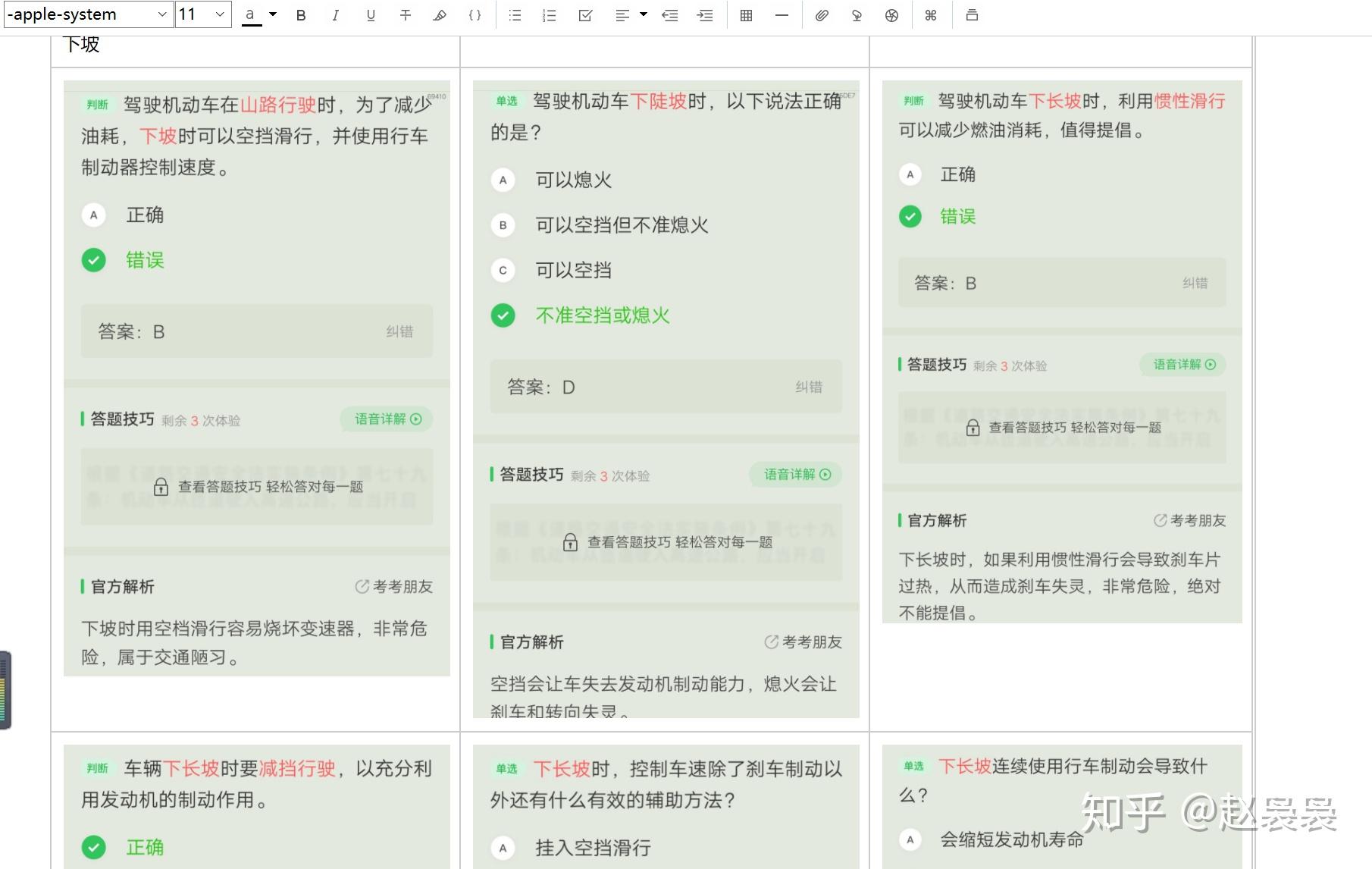Click 纠错 beside 答案: B in 惯性滑行 card
Screen dimensions: 1372x869
point(1195,283)
